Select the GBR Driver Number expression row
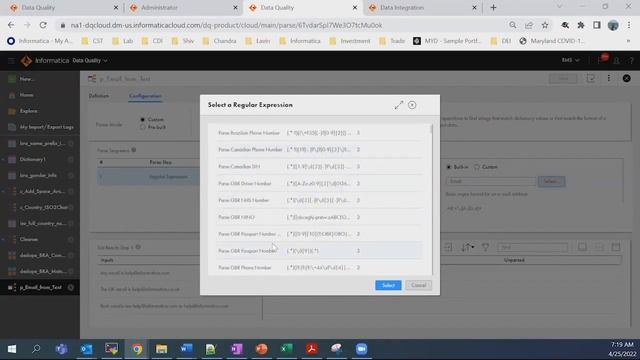The image size is (640, 360). (x=319, y=184)
